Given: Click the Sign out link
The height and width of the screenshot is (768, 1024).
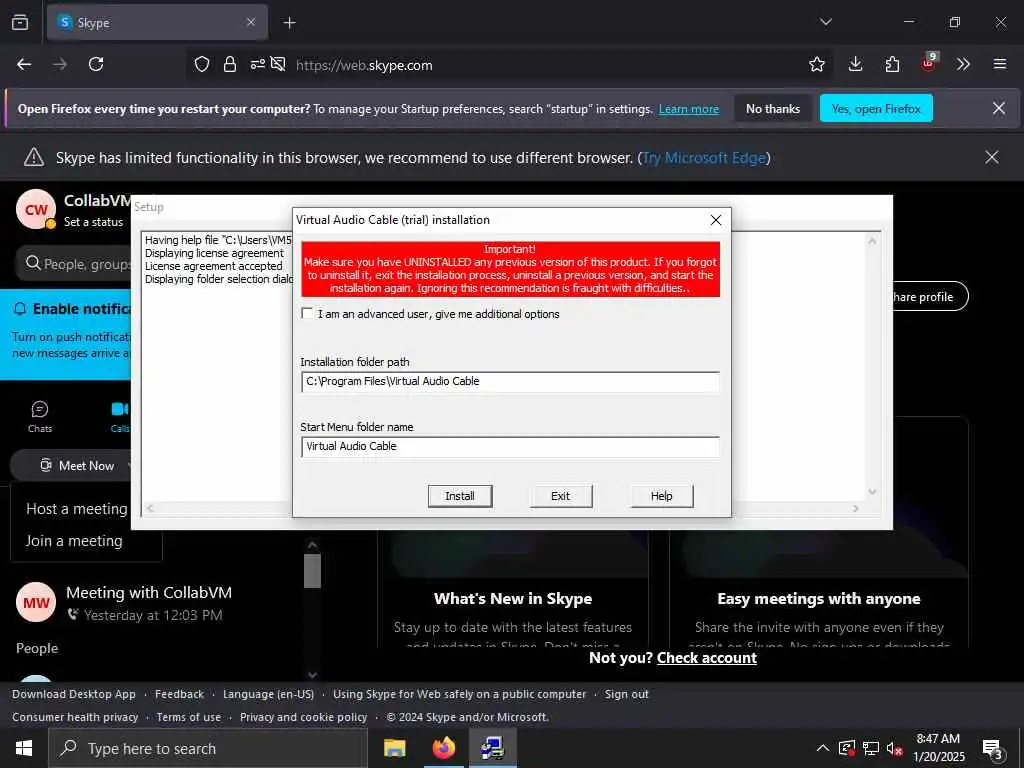Looking at the screenshot, I should pyautogui.click(x=626, y=694).
